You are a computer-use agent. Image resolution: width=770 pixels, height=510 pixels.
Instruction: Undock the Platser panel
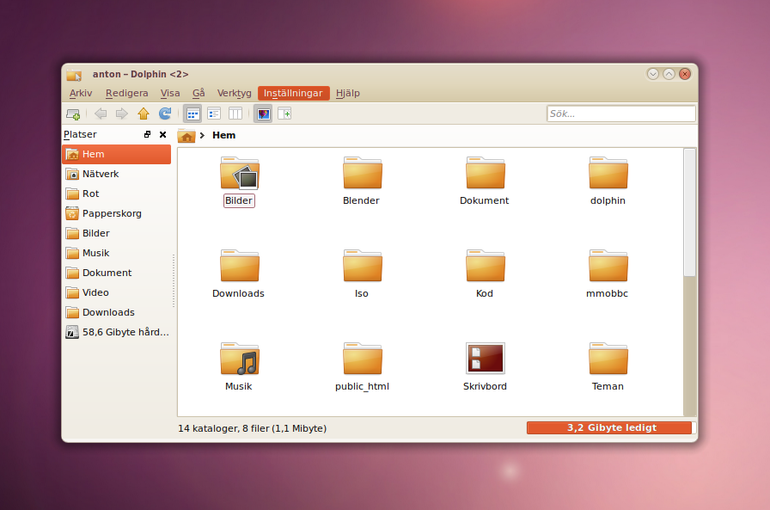click(147, 134)
